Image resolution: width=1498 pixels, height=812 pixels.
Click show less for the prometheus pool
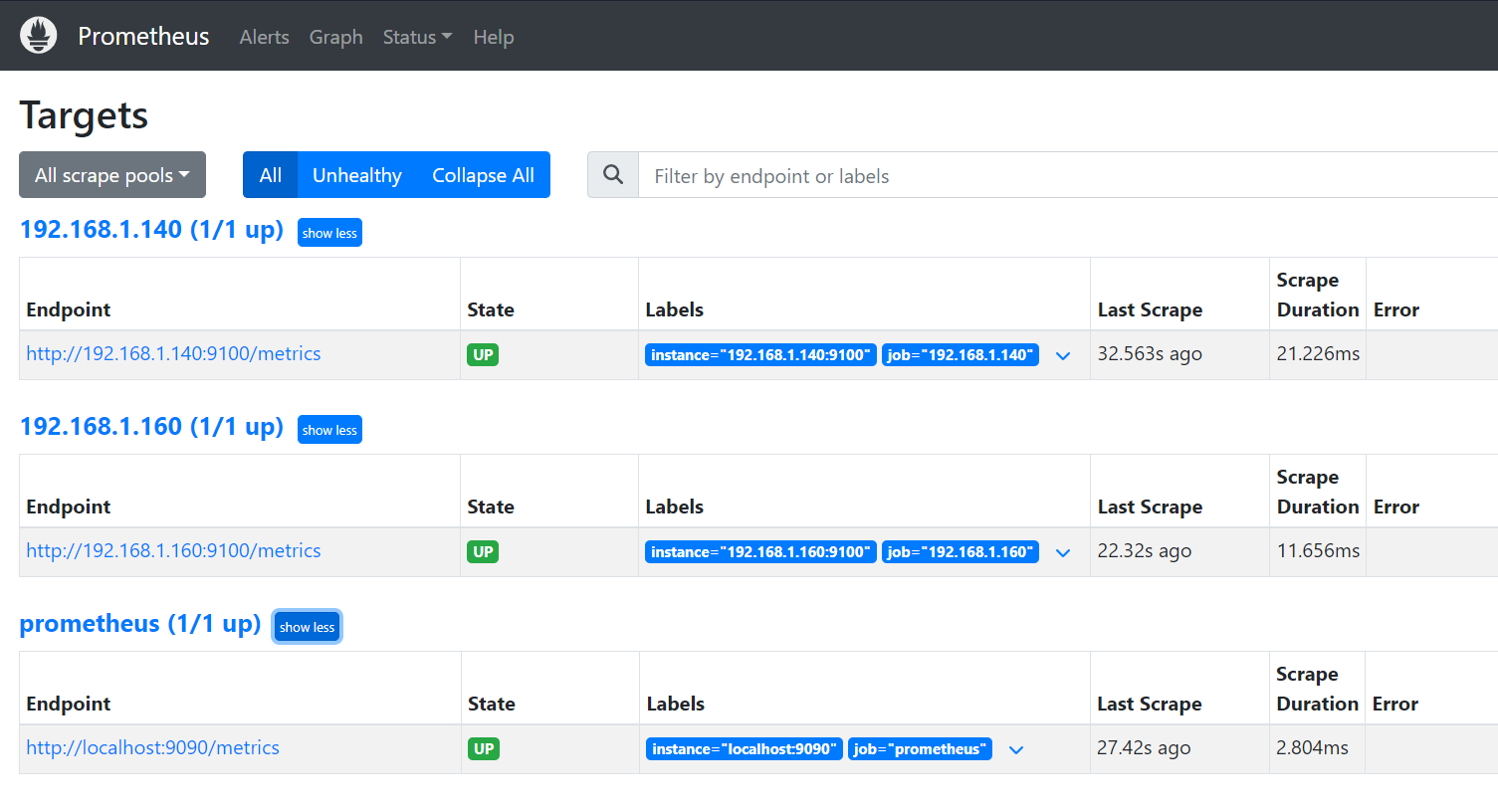tap(307, 627)
